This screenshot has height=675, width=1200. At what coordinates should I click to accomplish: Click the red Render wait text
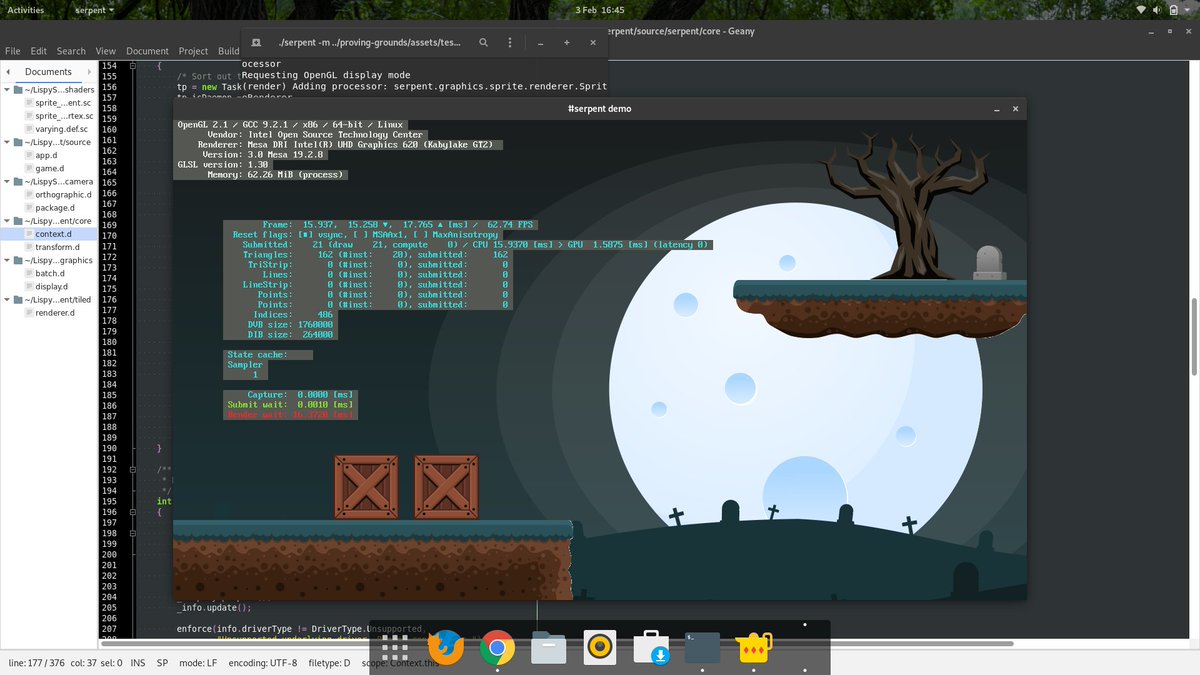coord(290,414)
